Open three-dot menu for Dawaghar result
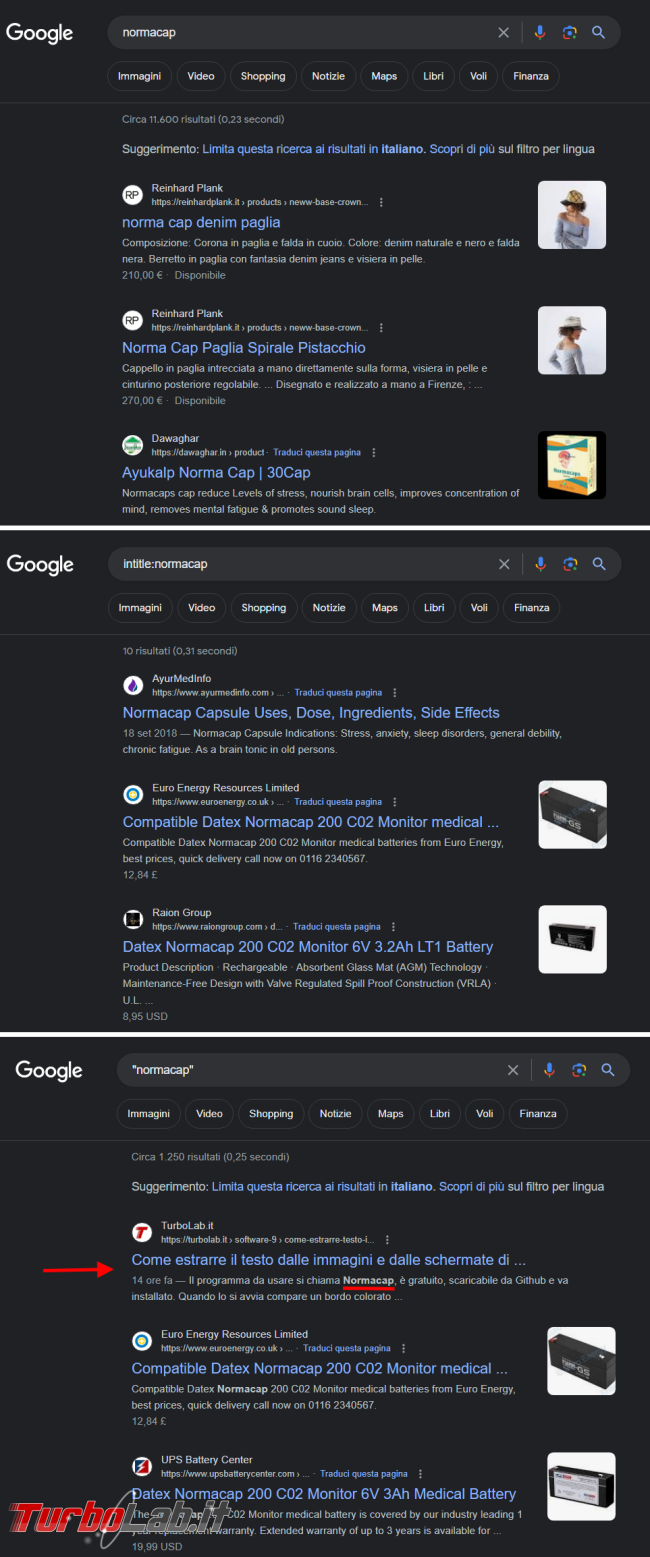This screenshot has height=1557, width=650. coord(374,453)
